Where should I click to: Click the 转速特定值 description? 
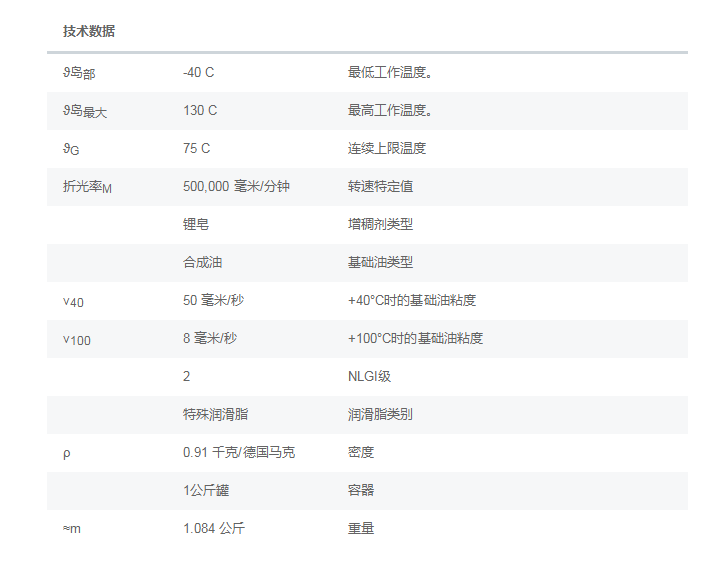[x=380, y=186]
